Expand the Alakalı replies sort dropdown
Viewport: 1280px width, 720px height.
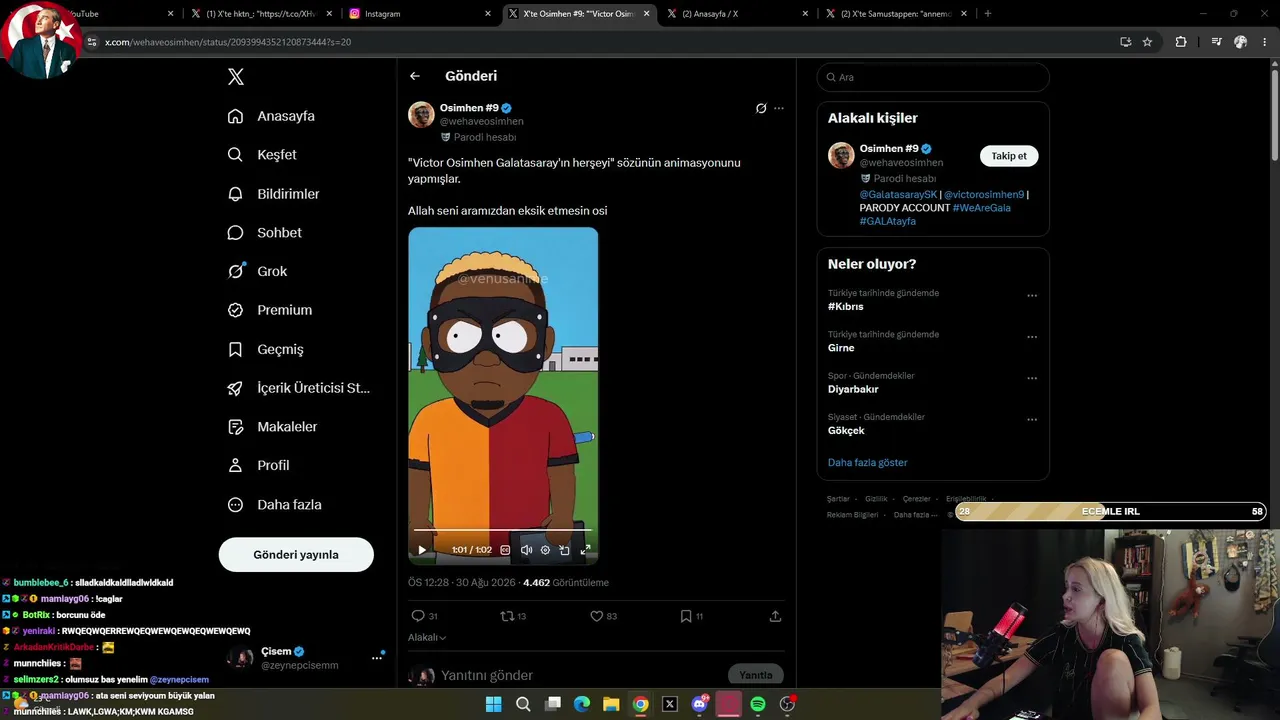[x=427, y=638]
